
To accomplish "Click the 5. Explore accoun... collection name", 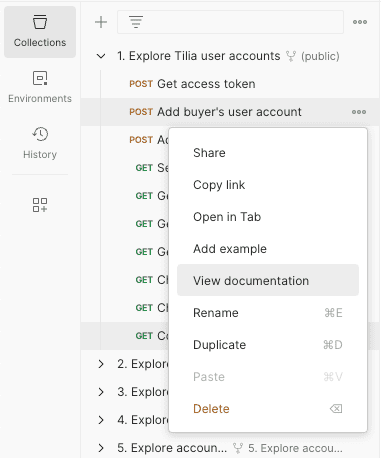I will pyautogui.click(x=172, y=448).
